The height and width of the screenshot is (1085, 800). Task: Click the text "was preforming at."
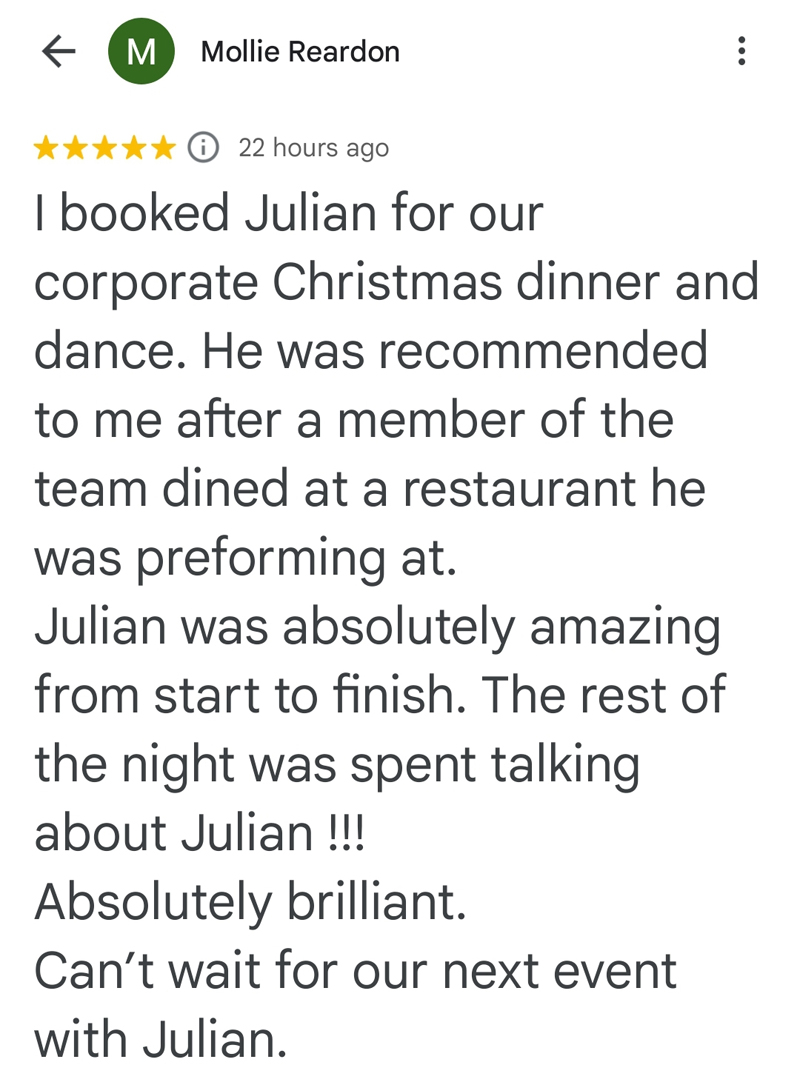[x=245, y=559]
